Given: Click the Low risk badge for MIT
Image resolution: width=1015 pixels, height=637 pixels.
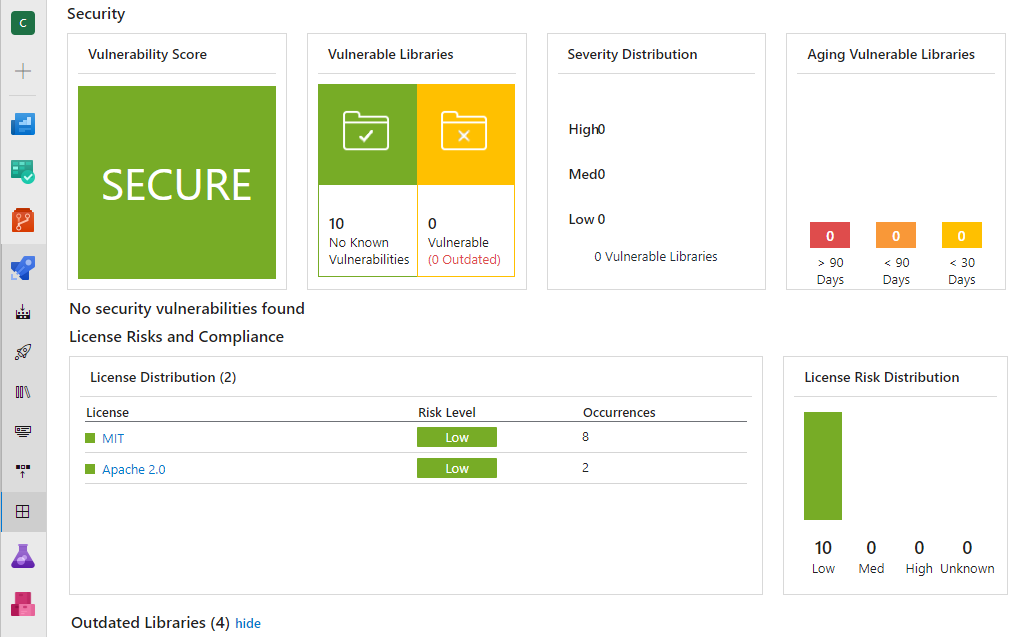Looking at the screenshot, I should [x=456, y=437].
